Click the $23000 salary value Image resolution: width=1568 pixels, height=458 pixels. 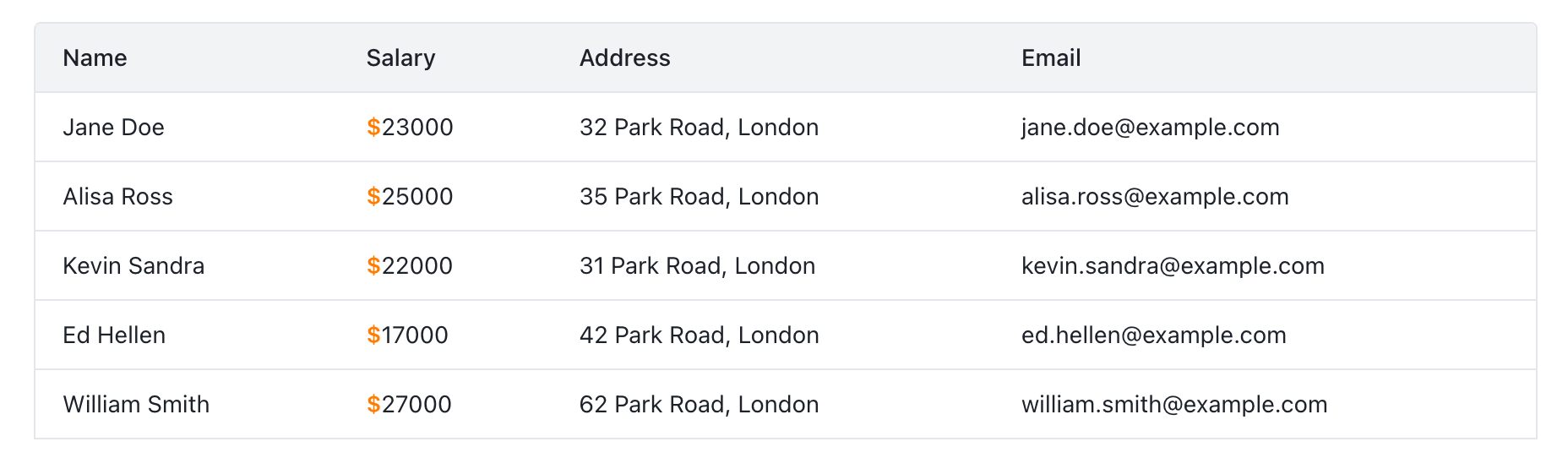click(x=410, y=127)
